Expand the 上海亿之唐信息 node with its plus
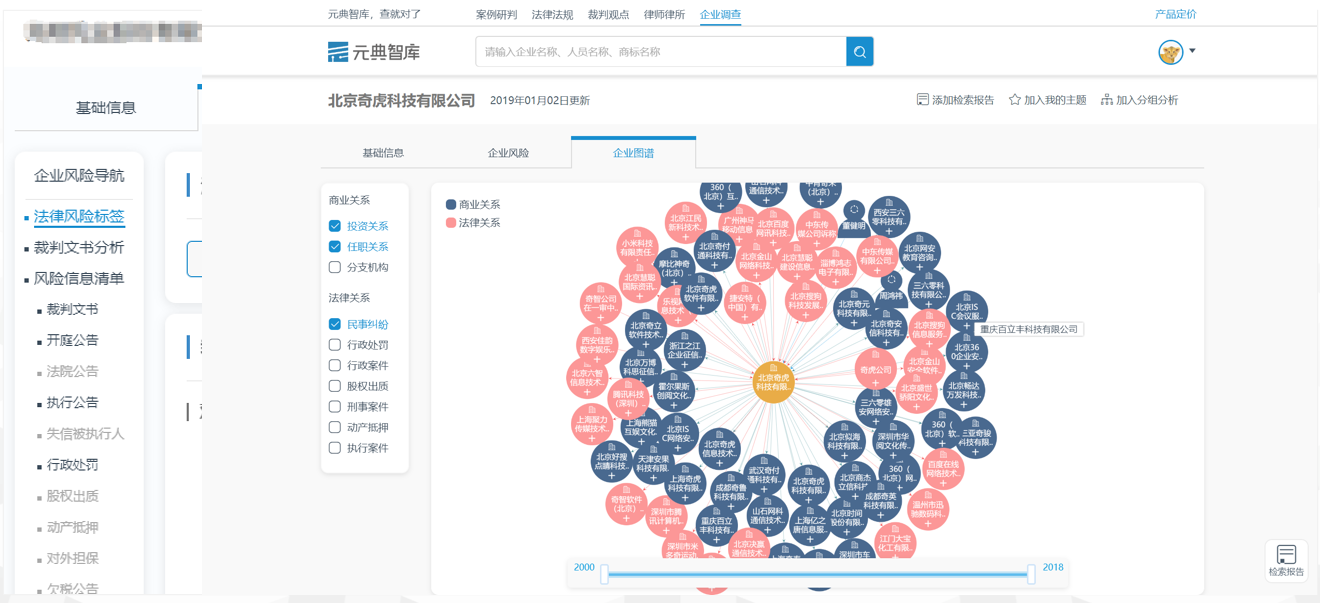 (811, 541)
